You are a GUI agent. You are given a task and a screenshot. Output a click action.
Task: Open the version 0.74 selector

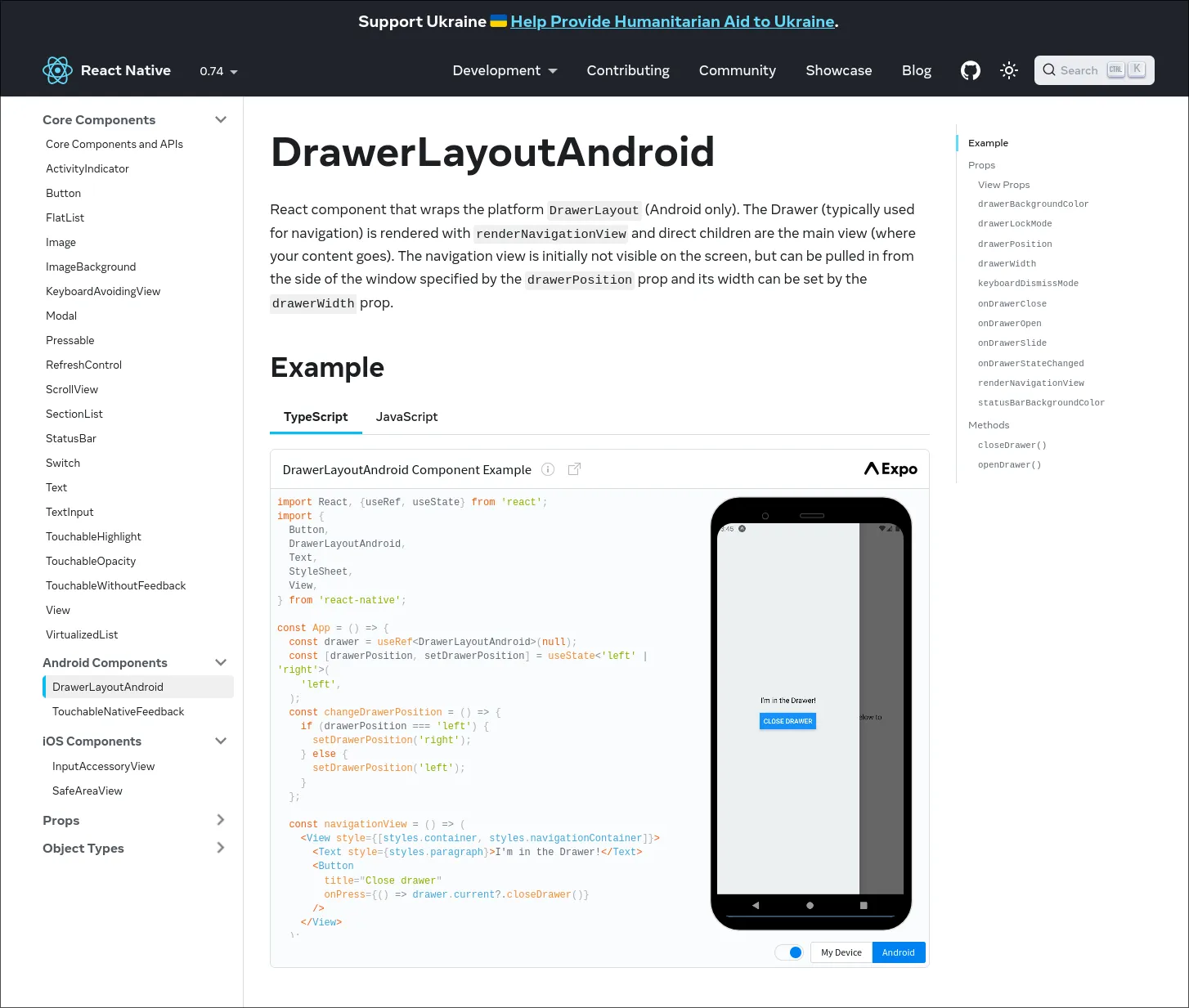[x=217, y=71]
